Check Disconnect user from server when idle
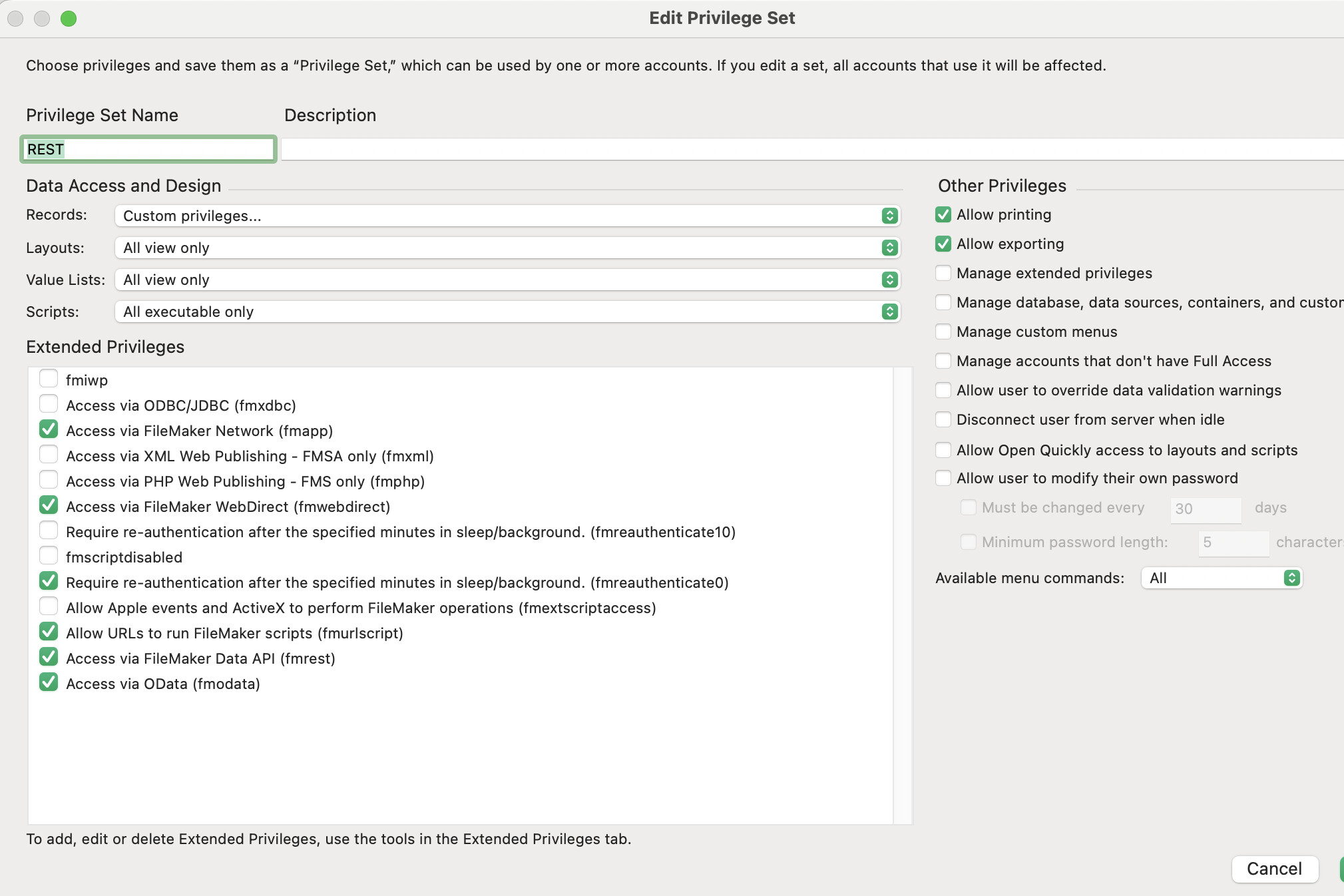The width and height of the screenshot is (1344, 896). (x=943, y=419)
